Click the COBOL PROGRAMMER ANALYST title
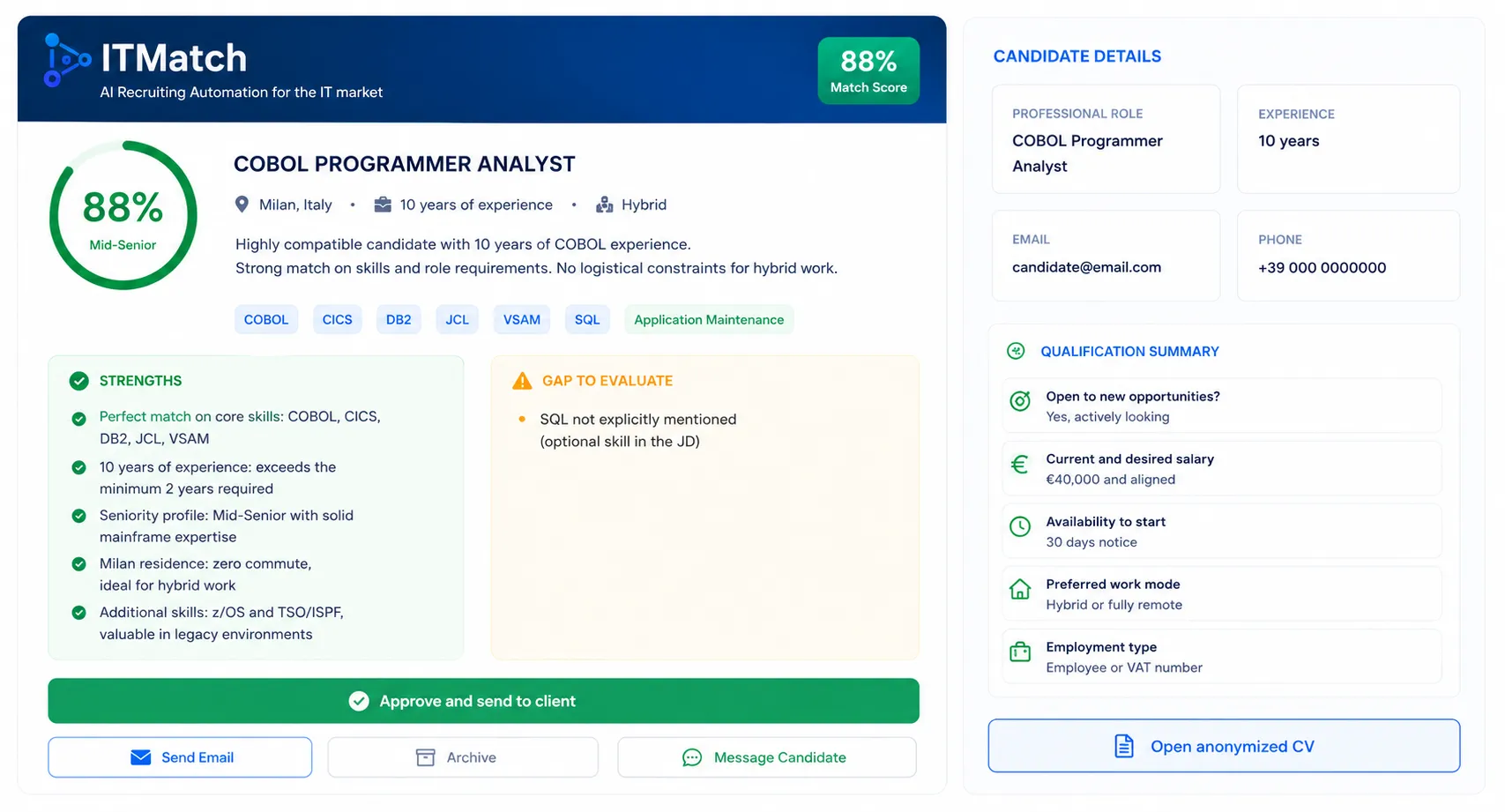The width and height of the screenshot is (1505, 812). 404,164
